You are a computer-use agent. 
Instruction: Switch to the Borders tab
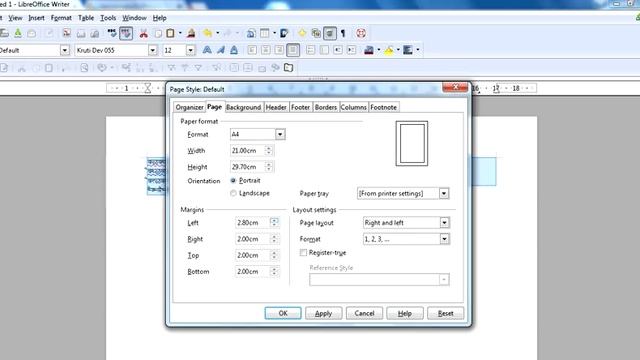326,107
